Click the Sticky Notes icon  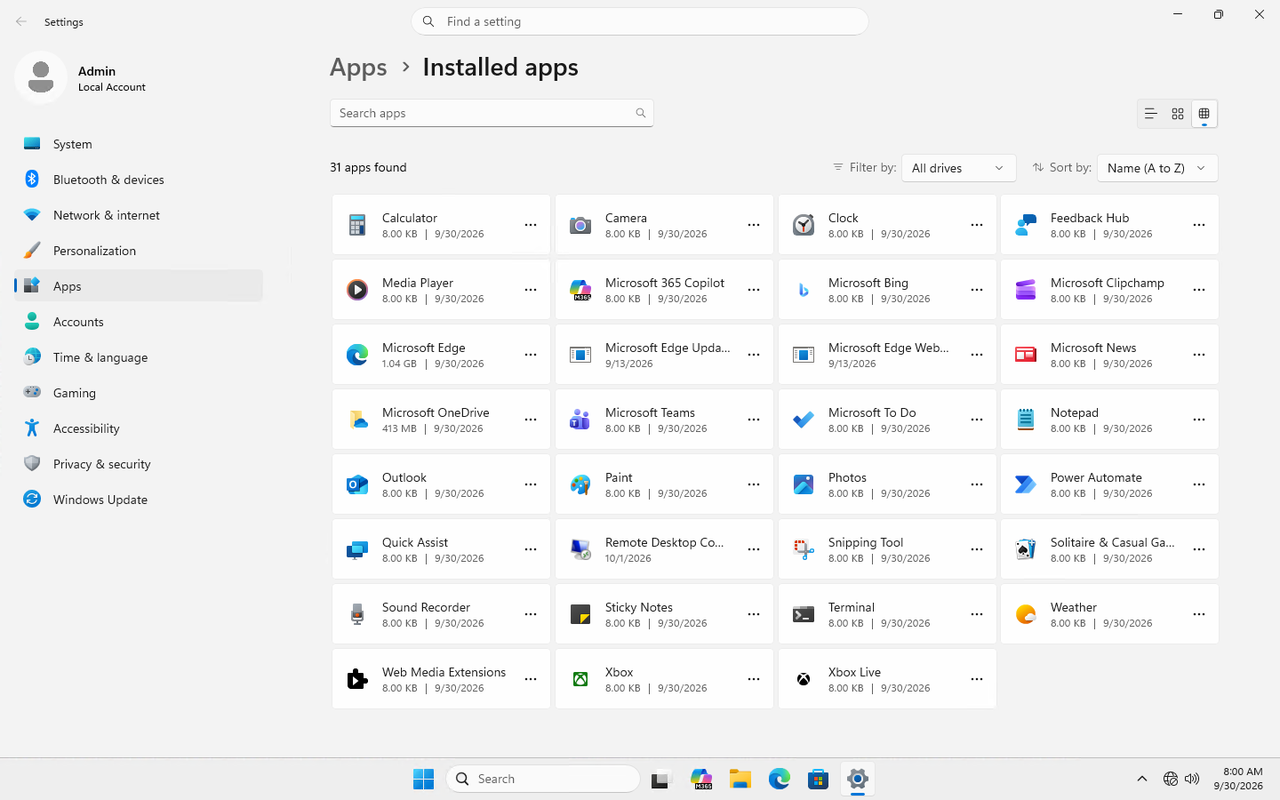pos(580,615)
